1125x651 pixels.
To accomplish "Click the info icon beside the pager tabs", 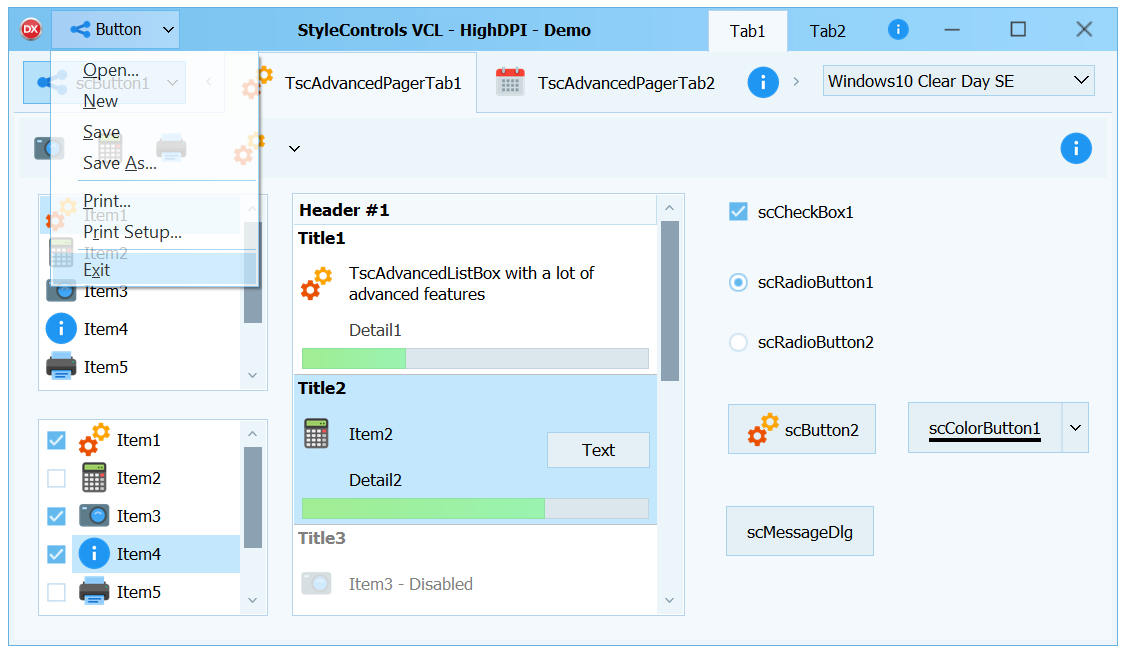I will [763, 83].
